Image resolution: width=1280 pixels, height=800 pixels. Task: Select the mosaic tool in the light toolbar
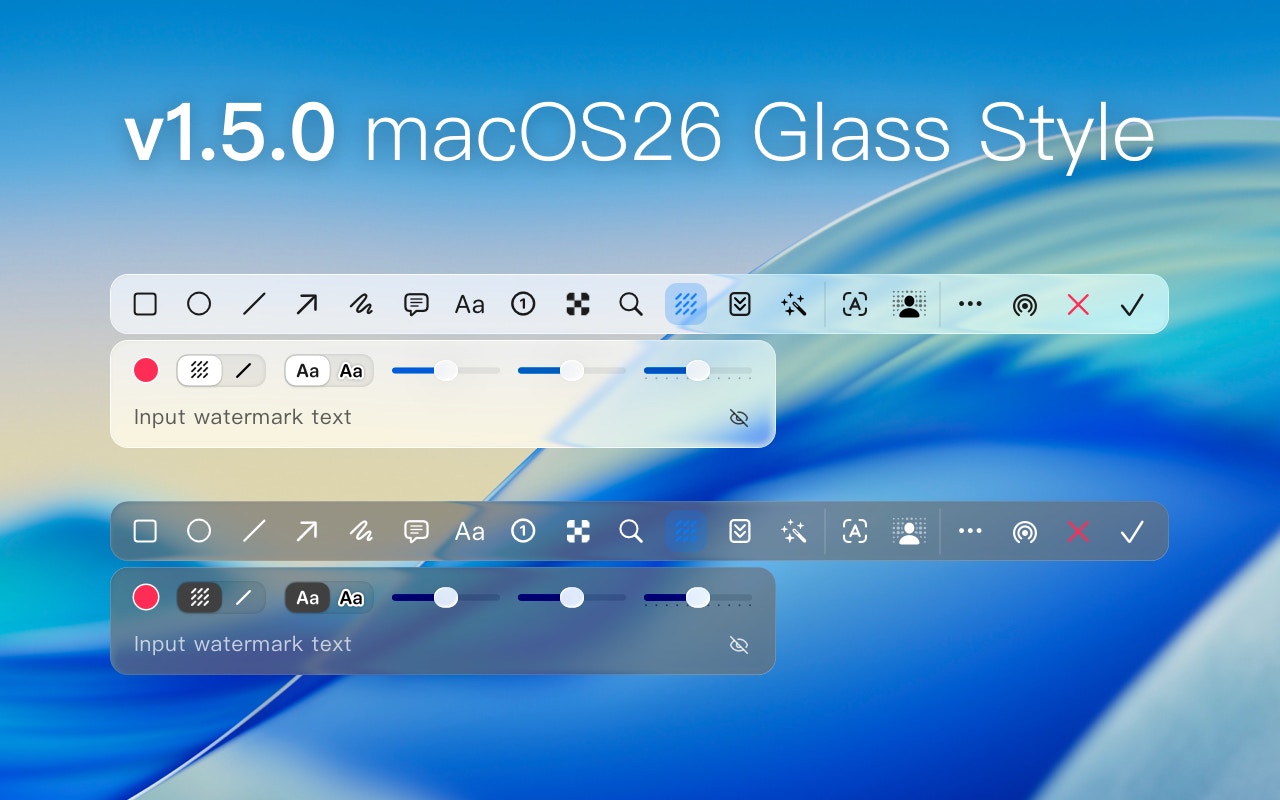pyautogui.click(x=578, y=304)
